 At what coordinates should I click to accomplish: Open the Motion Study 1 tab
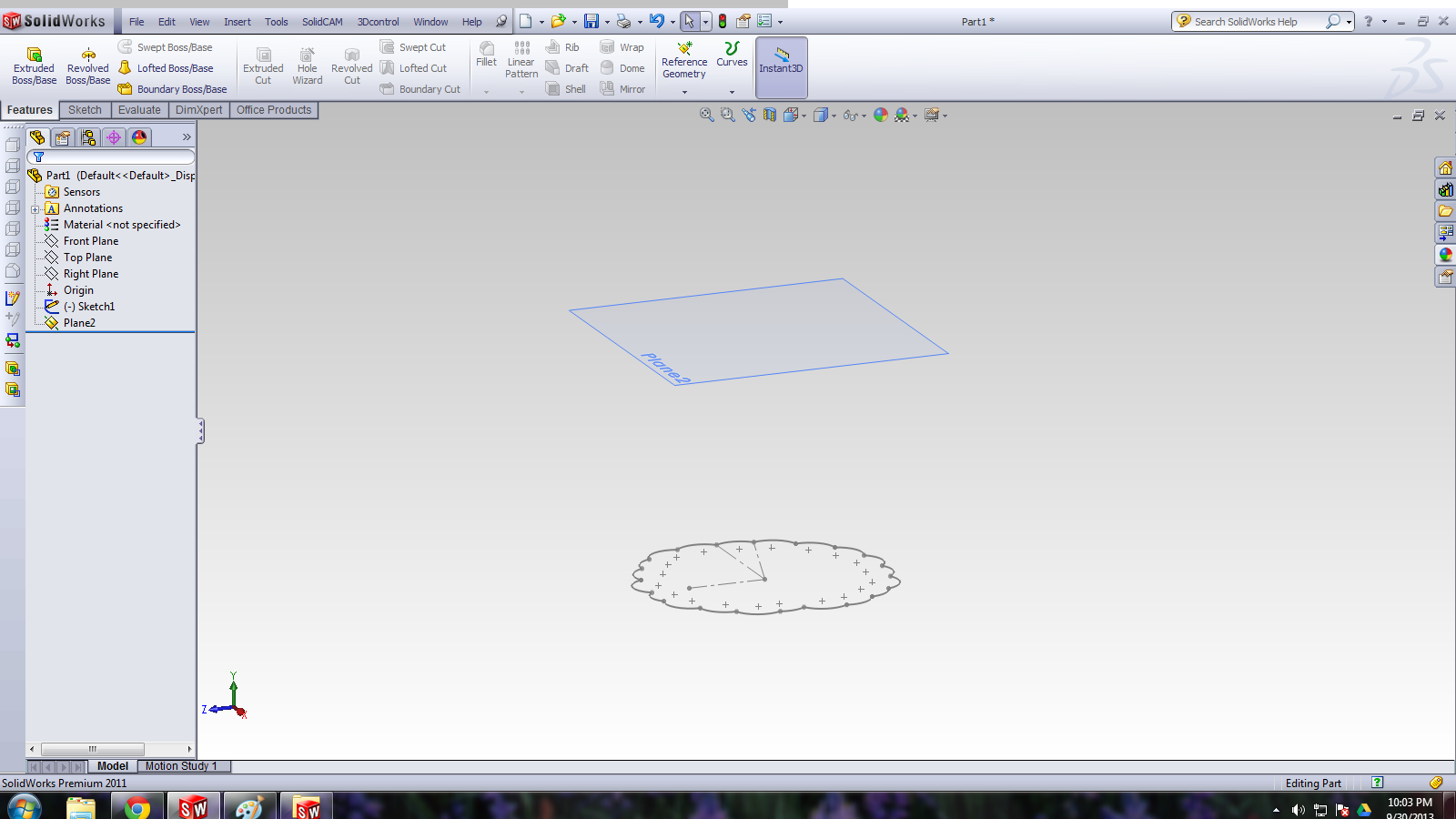click(x=181, y=766)
